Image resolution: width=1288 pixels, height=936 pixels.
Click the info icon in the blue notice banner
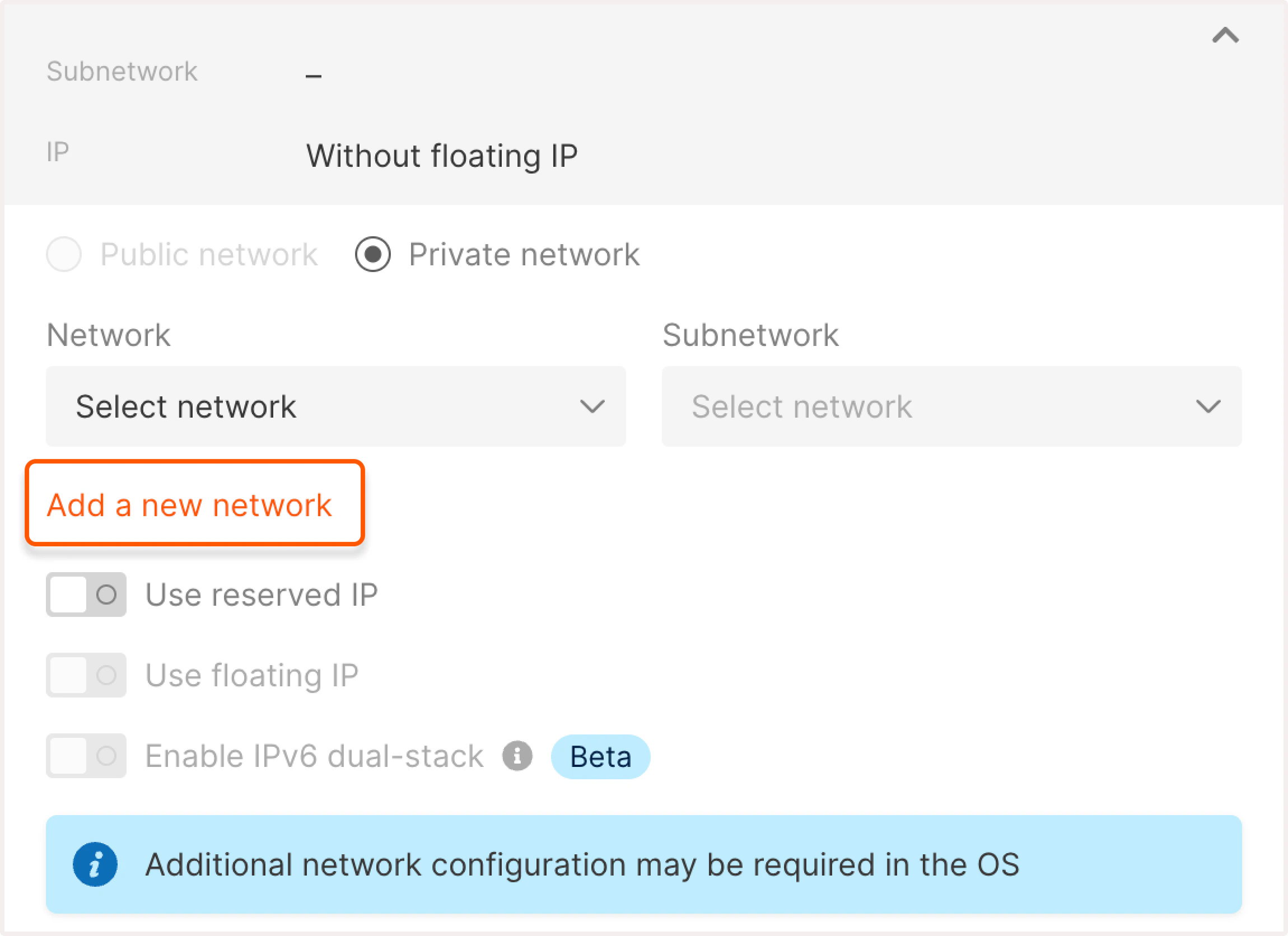coord(96,864)
